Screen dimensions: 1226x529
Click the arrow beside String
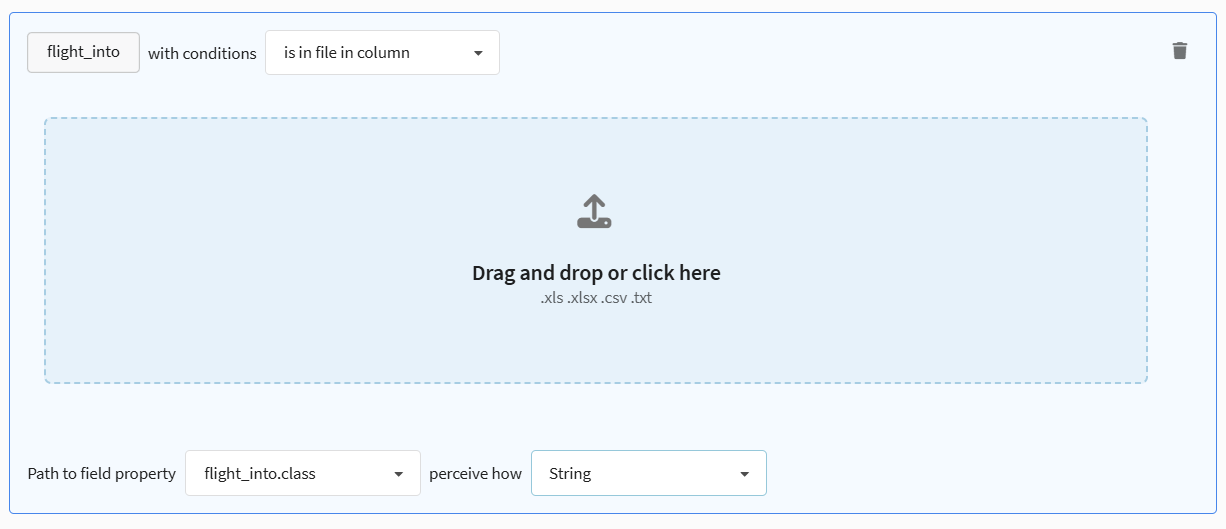click(744, 474)
